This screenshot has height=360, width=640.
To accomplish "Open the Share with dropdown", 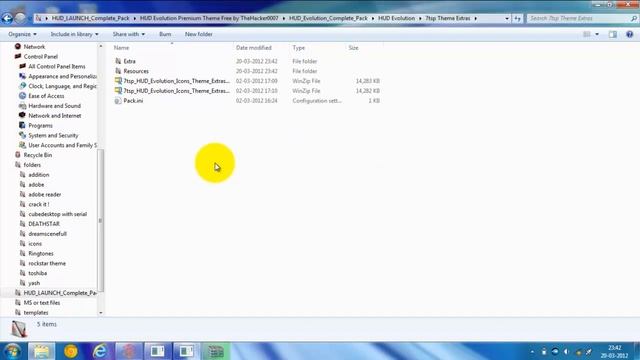I will pos(129,34).
